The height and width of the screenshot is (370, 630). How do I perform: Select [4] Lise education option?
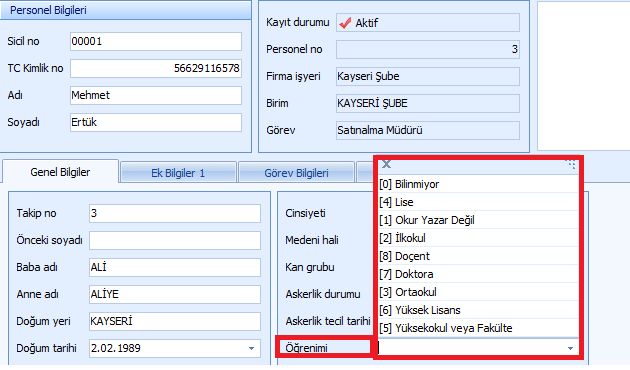click(x=478, y=202)
